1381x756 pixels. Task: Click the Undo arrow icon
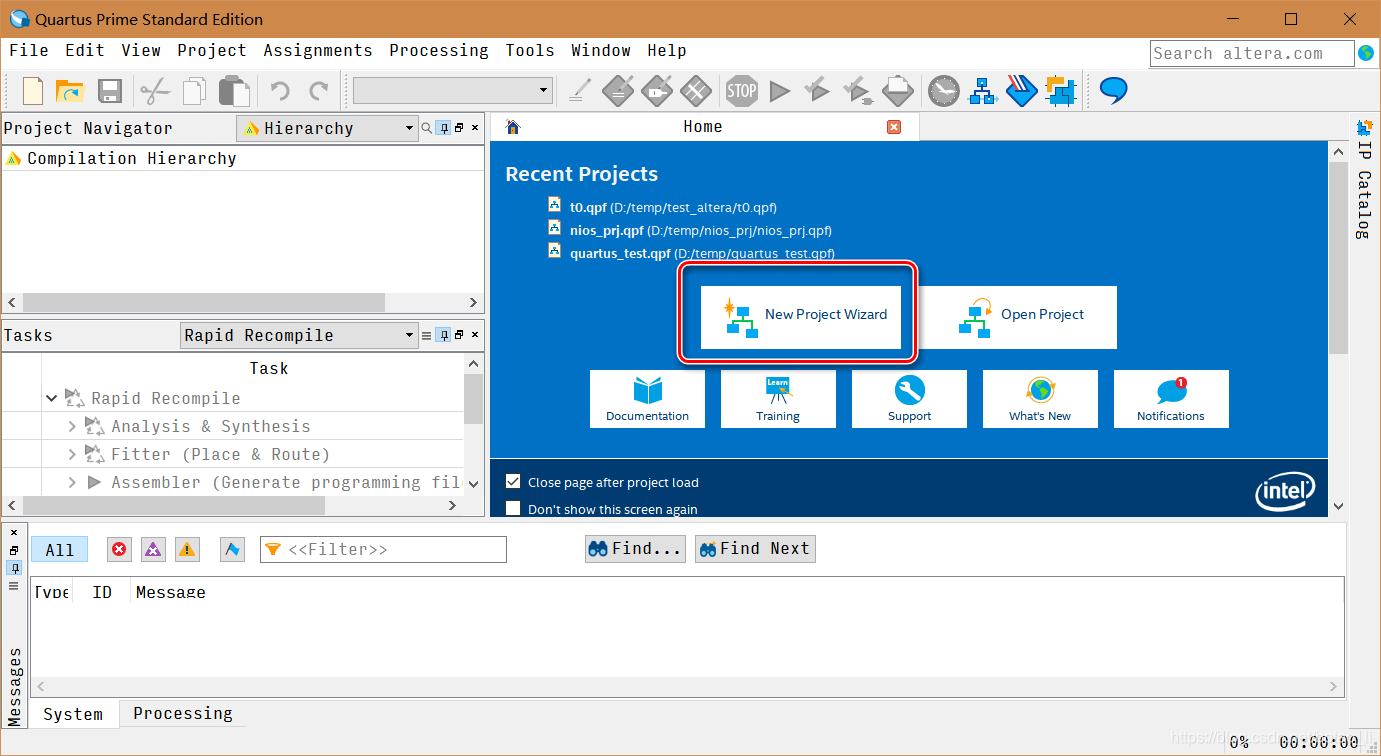point(280,92)
